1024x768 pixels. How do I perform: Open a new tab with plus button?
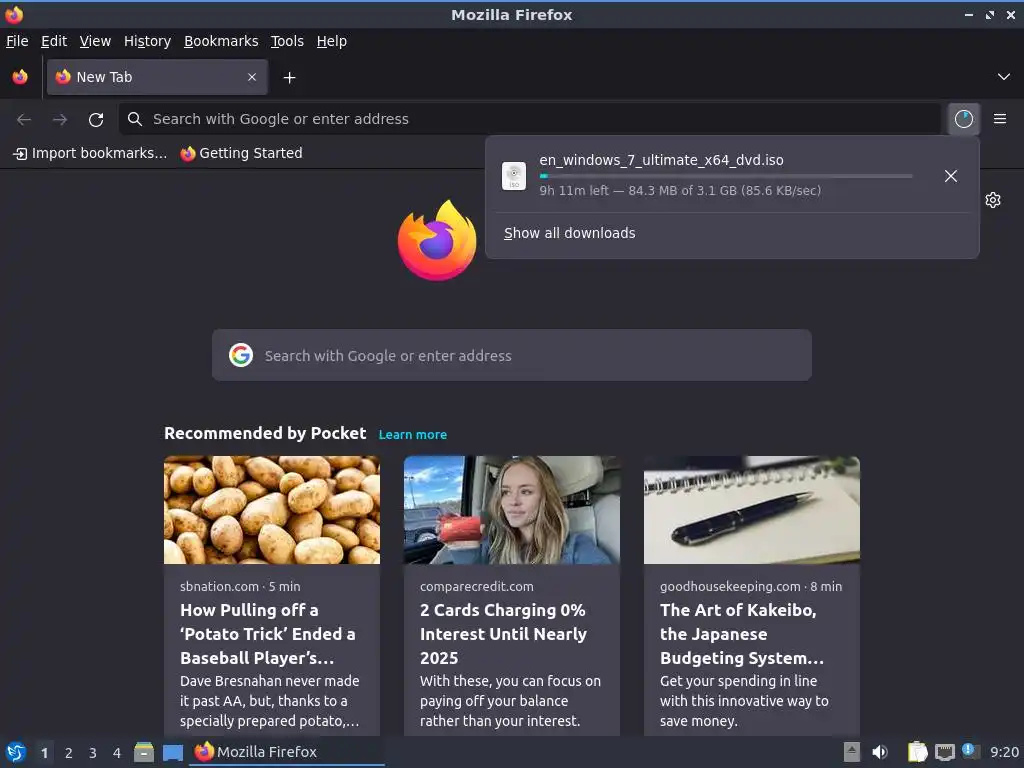pyautogui.click(x=289, y=78)
